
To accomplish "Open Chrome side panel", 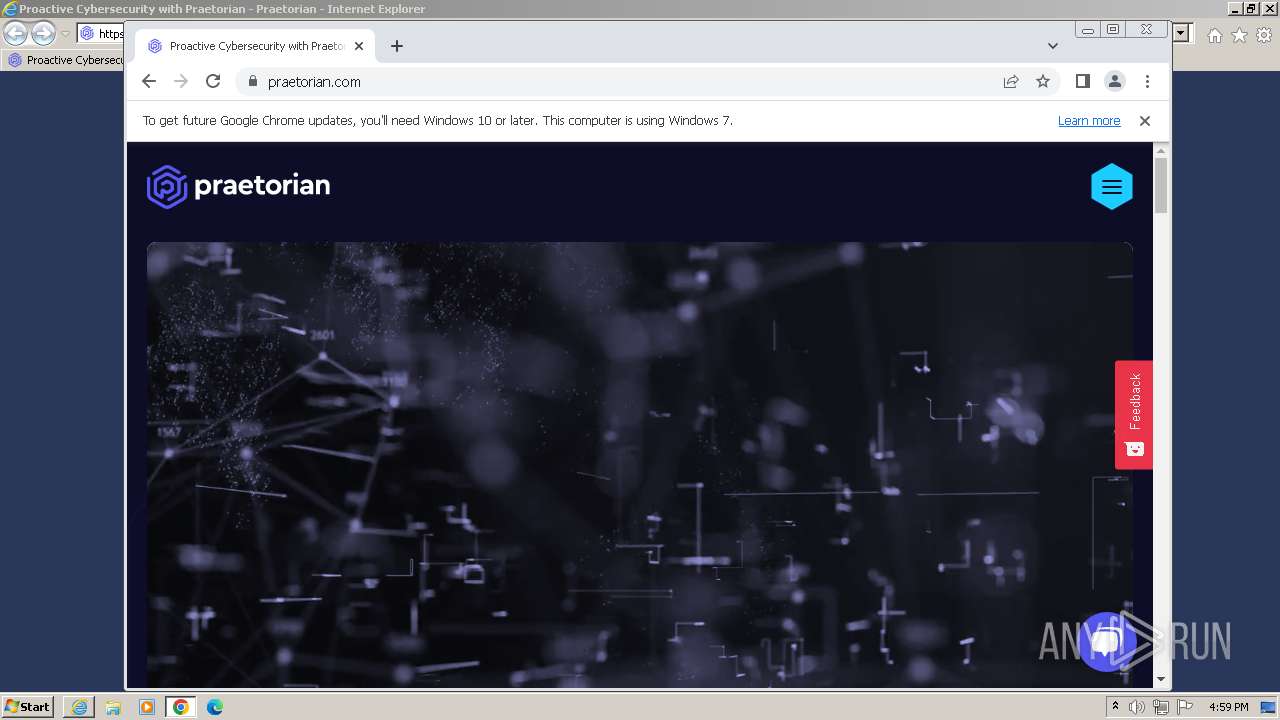I will (x=1082, y=81).
